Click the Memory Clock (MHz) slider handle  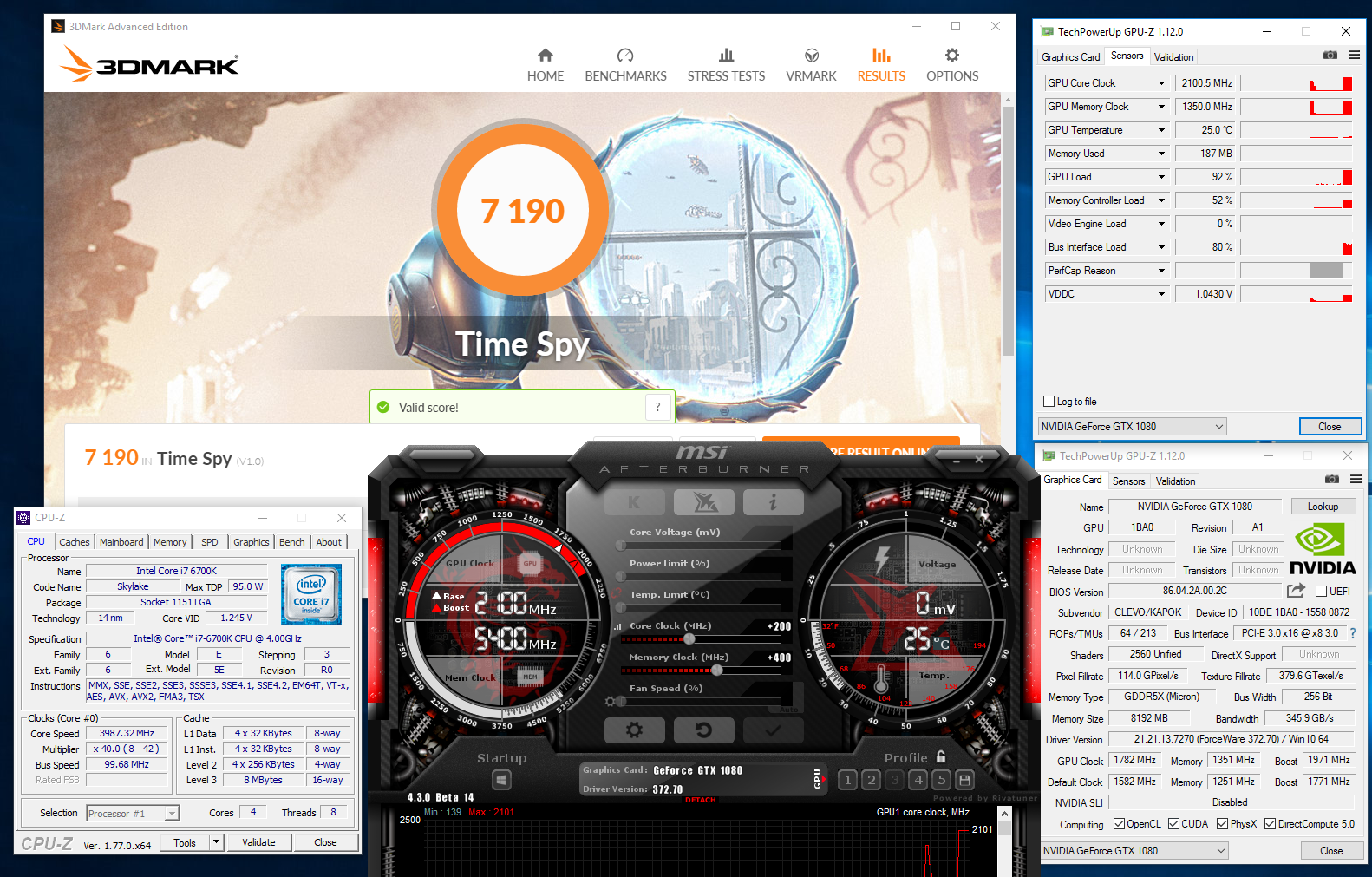point(717,671)
